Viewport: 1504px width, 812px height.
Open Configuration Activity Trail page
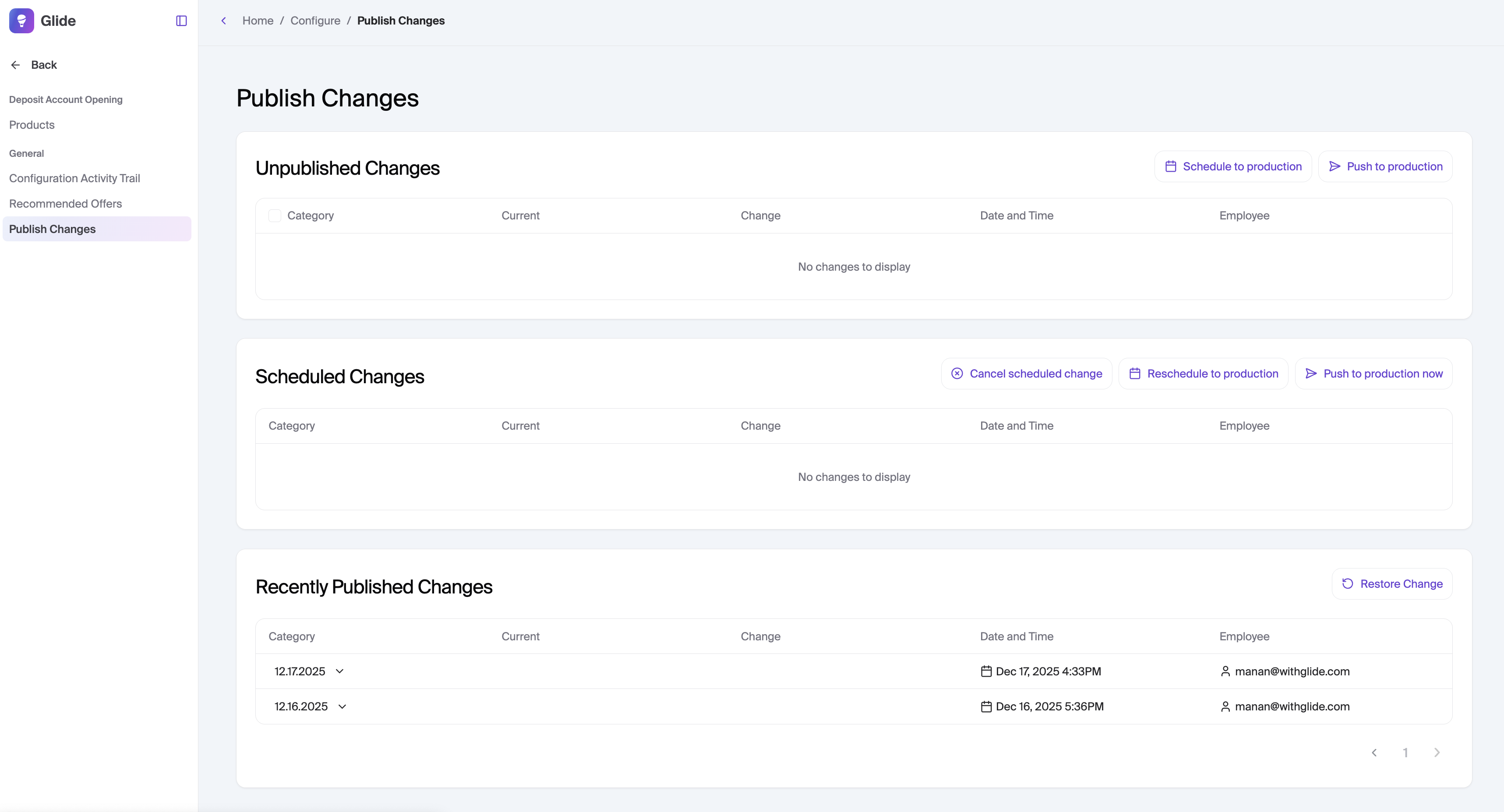coord(74,178)
